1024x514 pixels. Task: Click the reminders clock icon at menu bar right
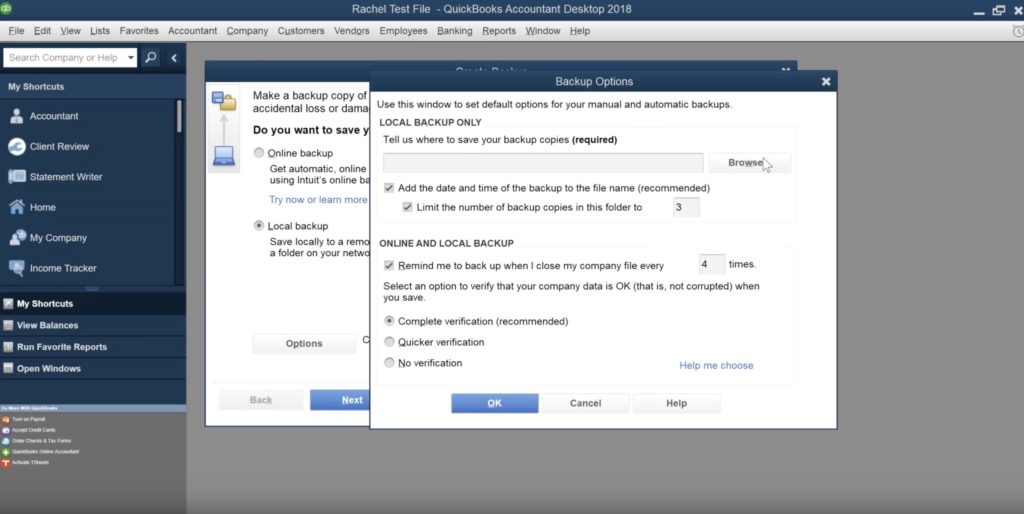(x=1017, y=31)
